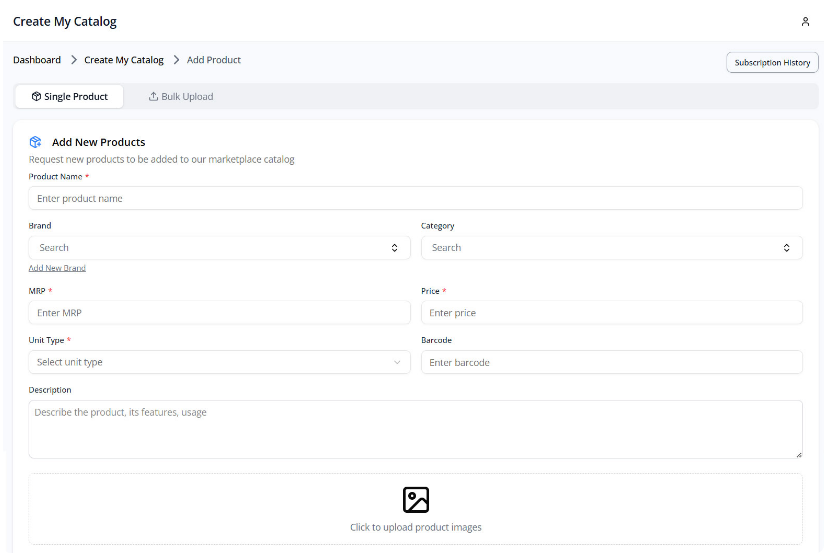Screen dimensions: 828x560
Task: Click the Add New Brand link
Action: pyautogui.click(x=57, y=268)
